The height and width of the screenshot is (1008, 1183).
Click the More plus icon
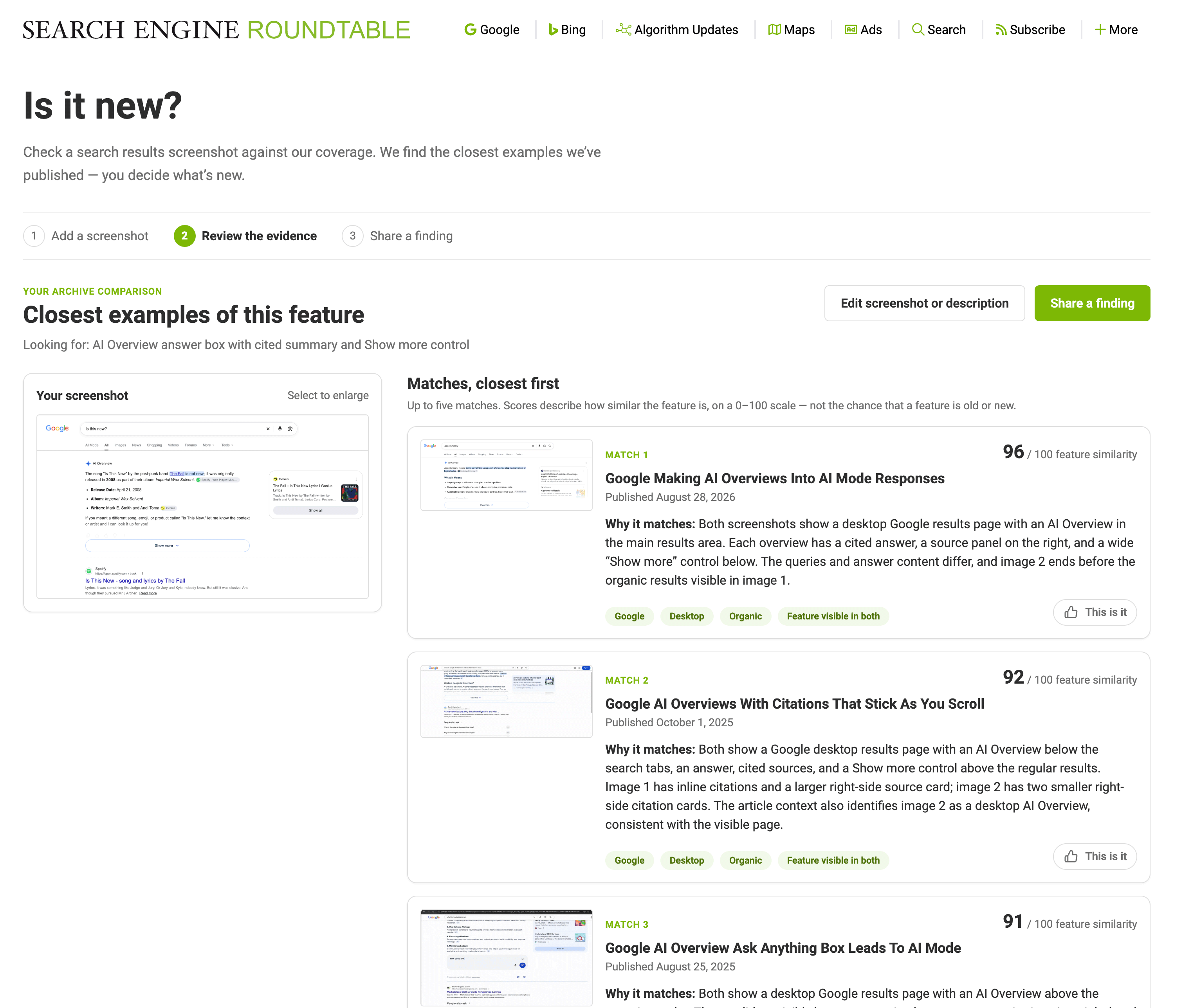1100,30
